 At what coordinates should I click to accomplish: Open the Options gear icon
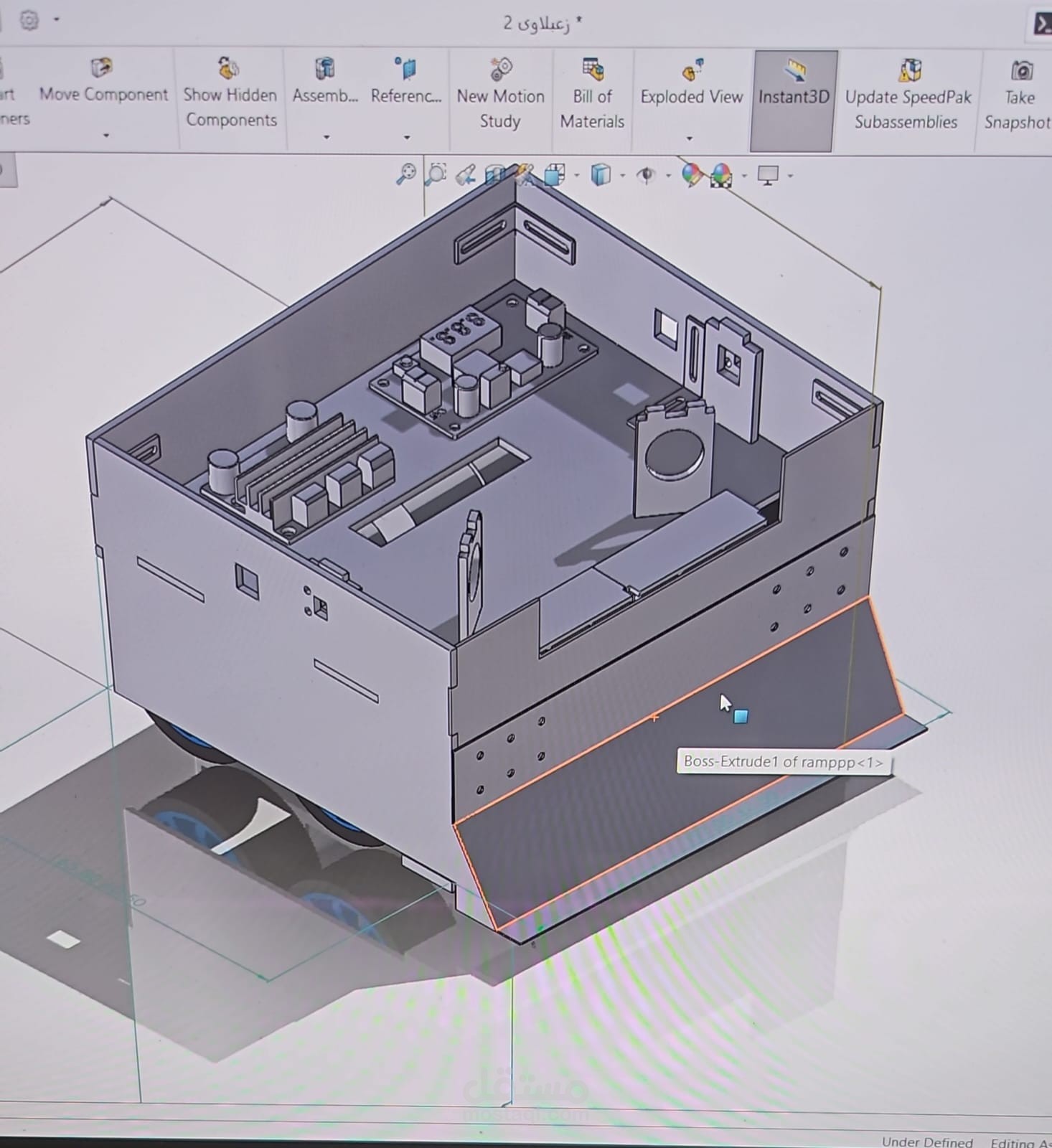click(29, 20)
